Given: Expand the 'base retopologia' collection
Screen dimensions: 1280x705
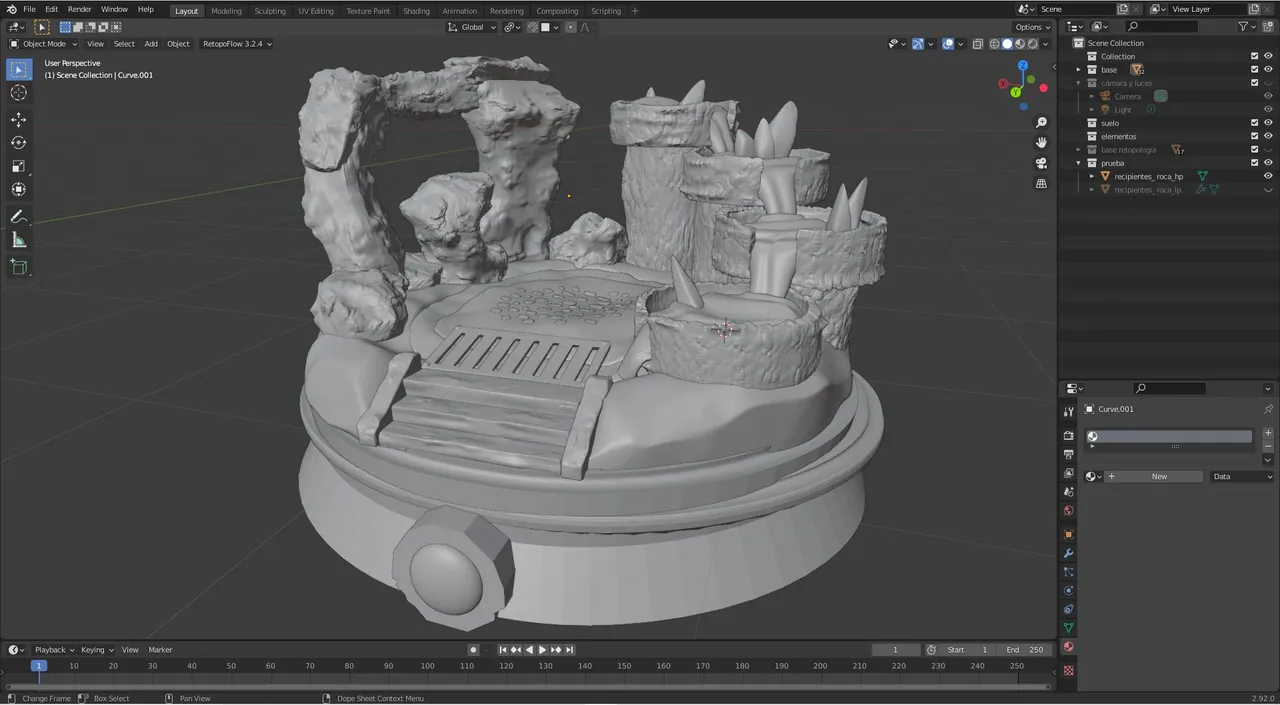Looking at the screenshot, I should [1079, 150].
